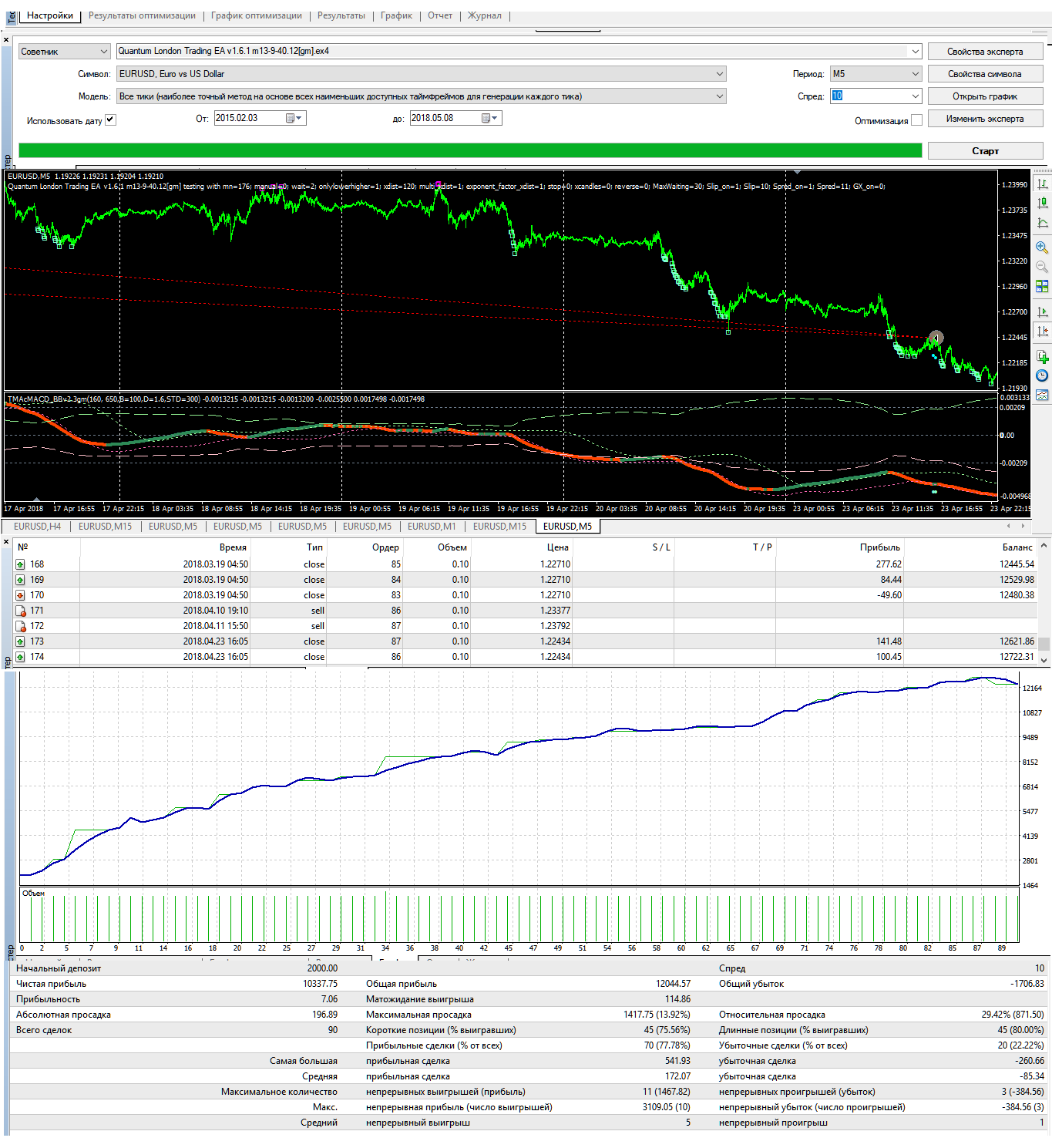This screenshot has height=1148, width=1052.
Task: Open the Модель ticks dropdown
Action: click(421, 96)
